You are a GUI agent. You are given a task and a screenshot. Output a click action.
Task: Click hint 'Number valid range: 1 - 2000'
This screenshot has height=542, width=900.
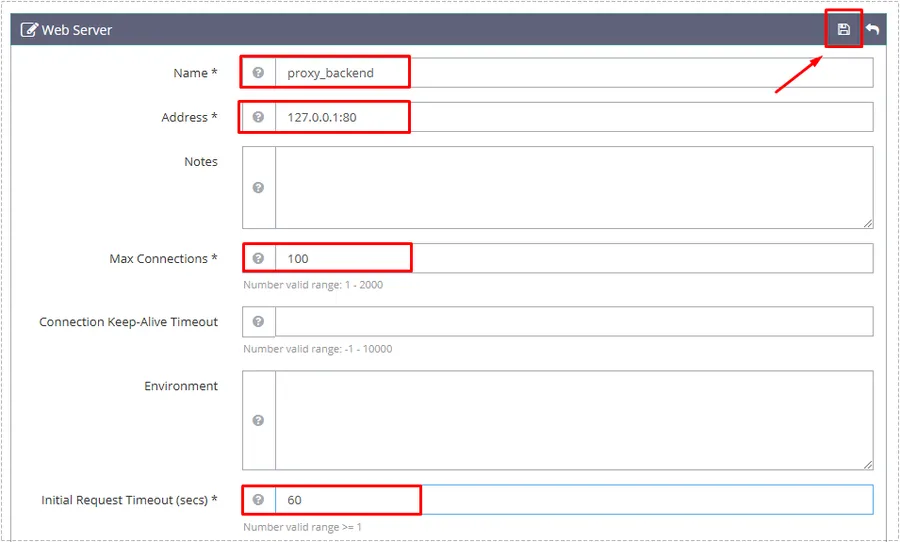313,285
